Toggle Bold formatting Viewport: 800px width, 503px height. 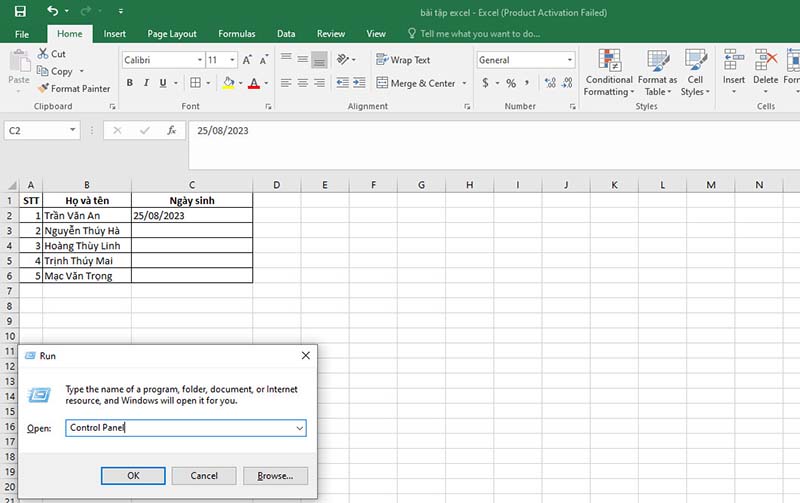130,83
